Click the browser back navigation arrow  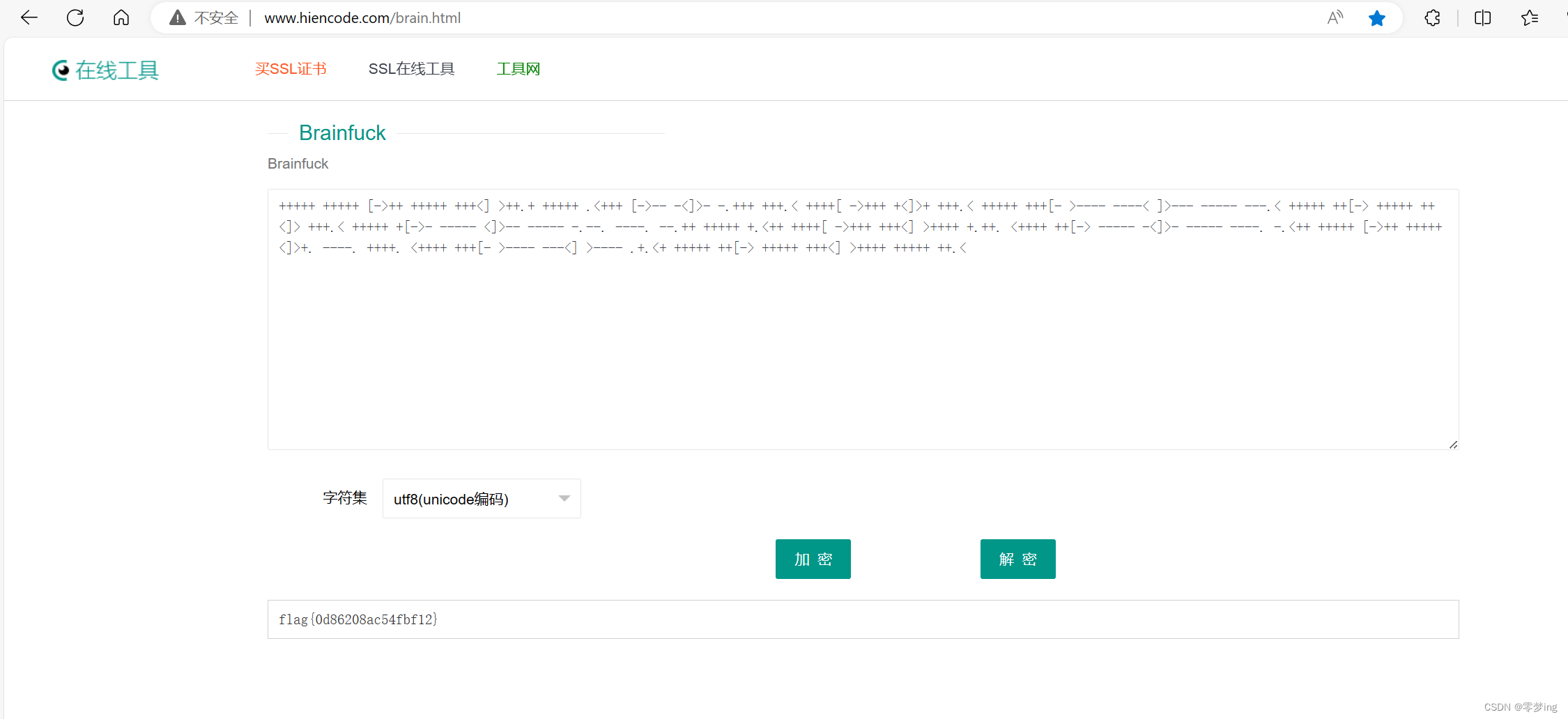(29, 17)
